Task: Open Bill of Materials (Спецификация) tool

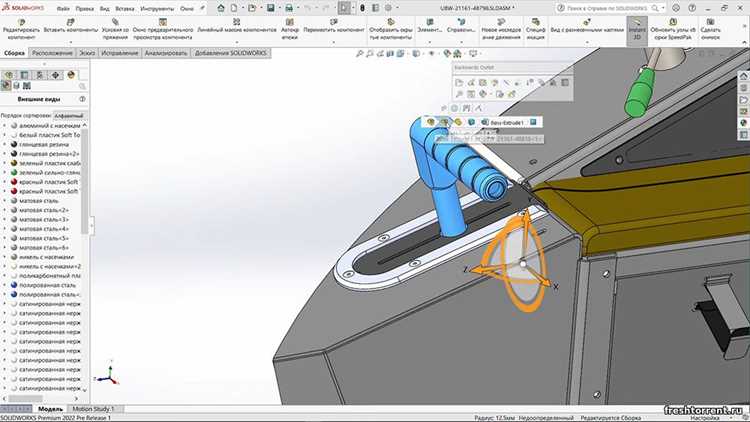Action: click(535, 29)
